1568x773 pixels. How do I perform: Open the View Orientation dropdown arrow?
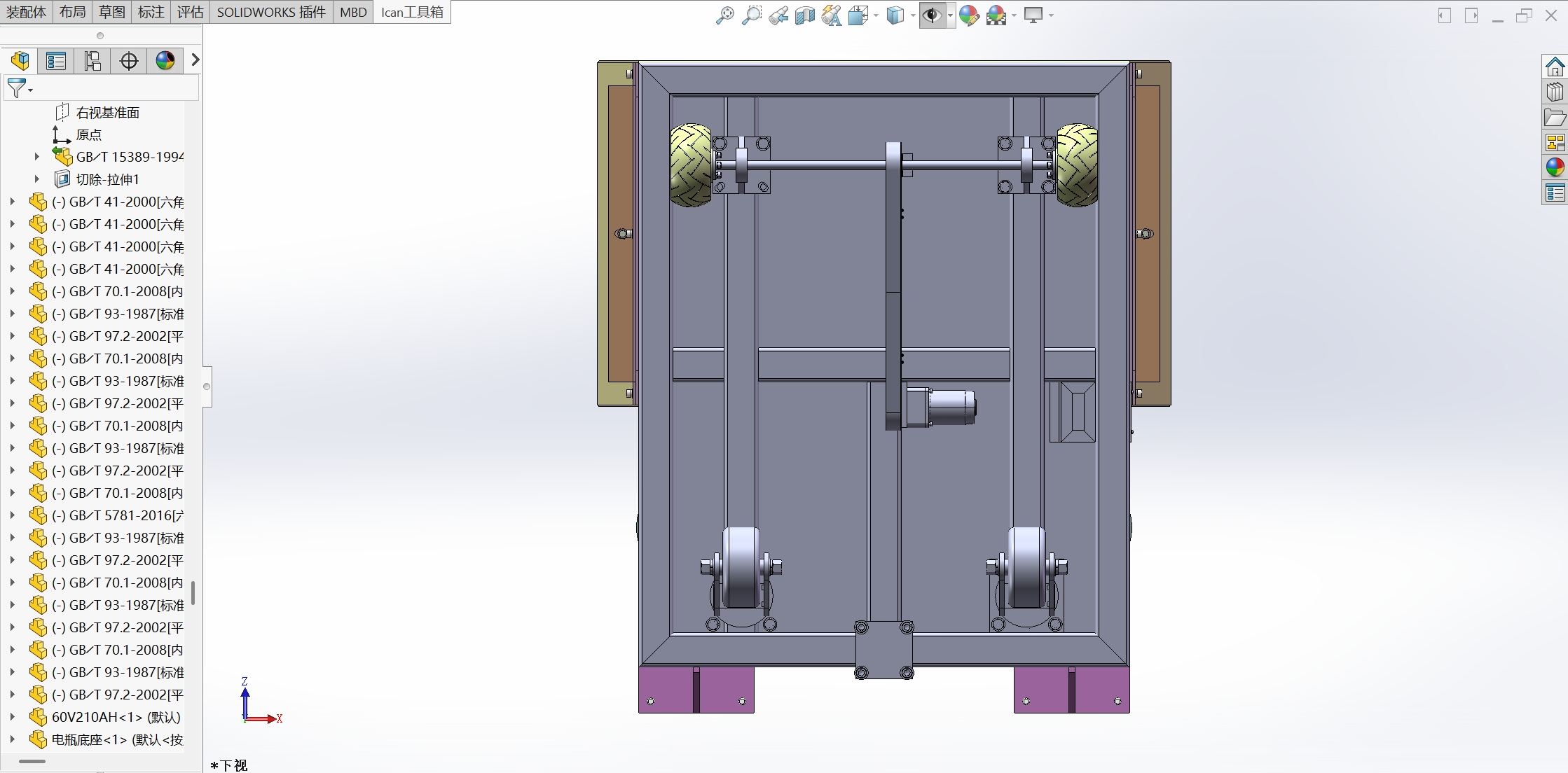pyautogui.click(x=876, y=15)
